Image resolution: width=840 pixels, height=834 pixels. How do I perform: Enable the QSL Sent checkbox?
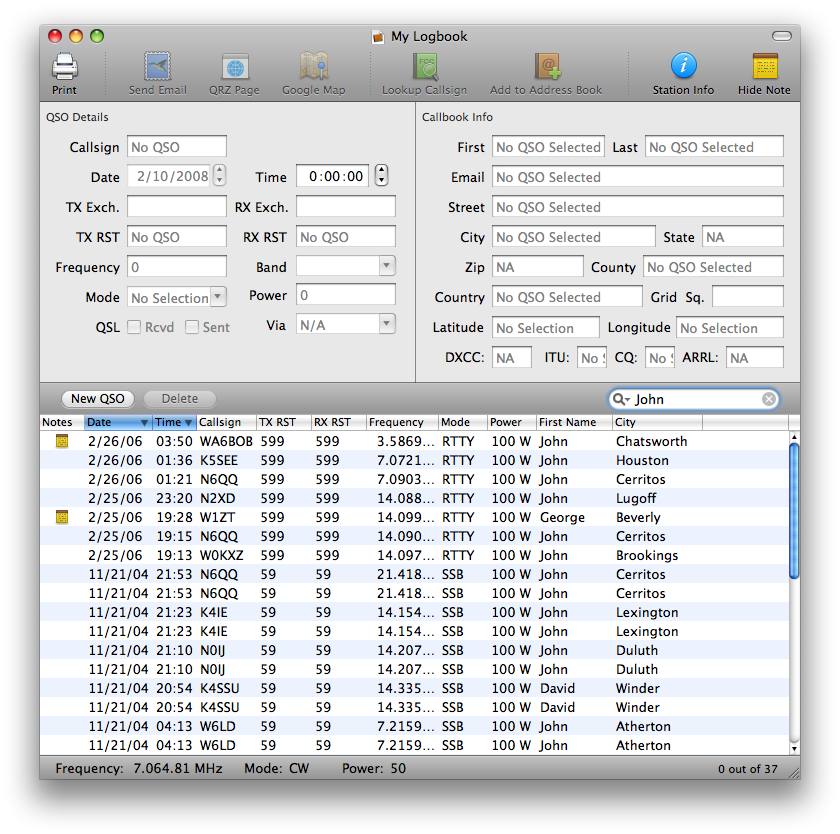(x=192, y=327)
